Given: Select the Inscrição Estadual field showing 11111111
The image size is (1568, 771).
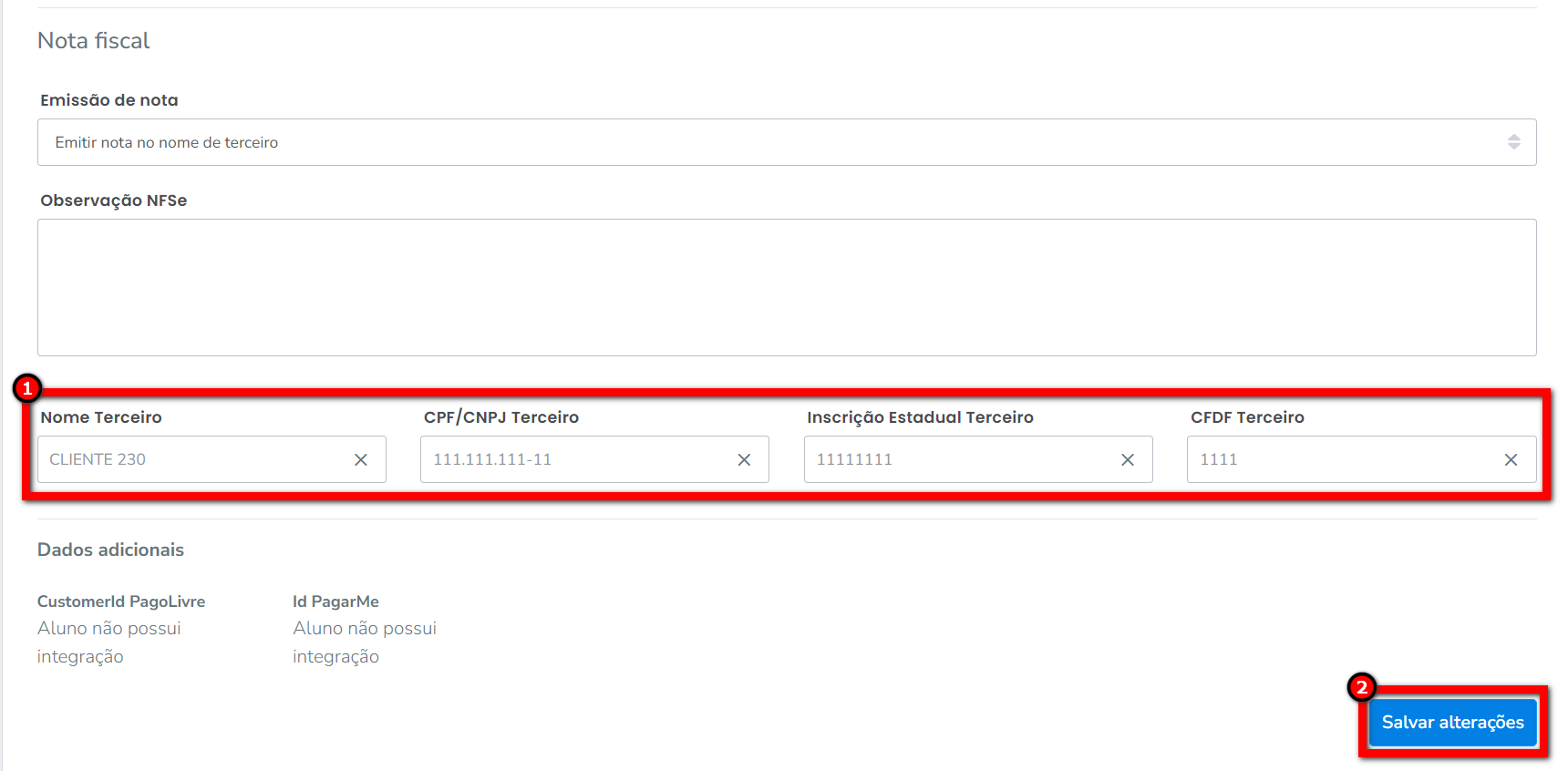Looking at the screenshot, I should click(x=957, y=460).
